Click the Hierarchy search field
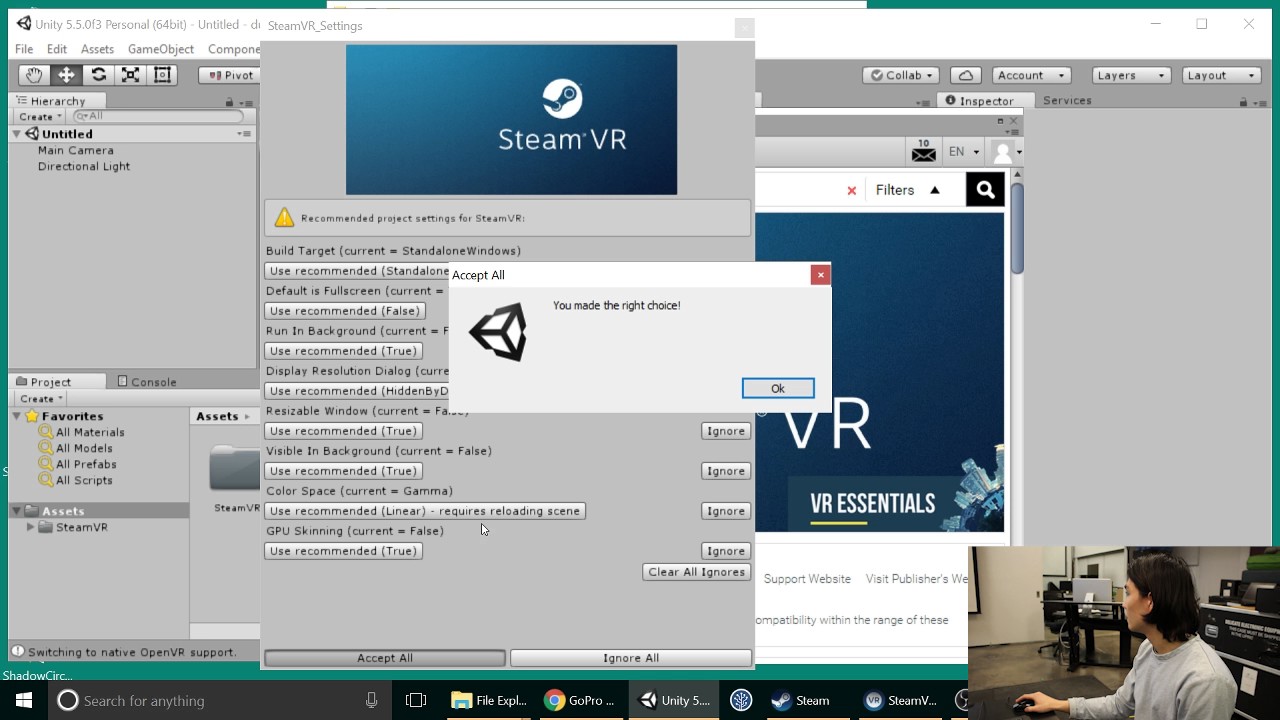 pyautogui.click(x=158, y=116)
